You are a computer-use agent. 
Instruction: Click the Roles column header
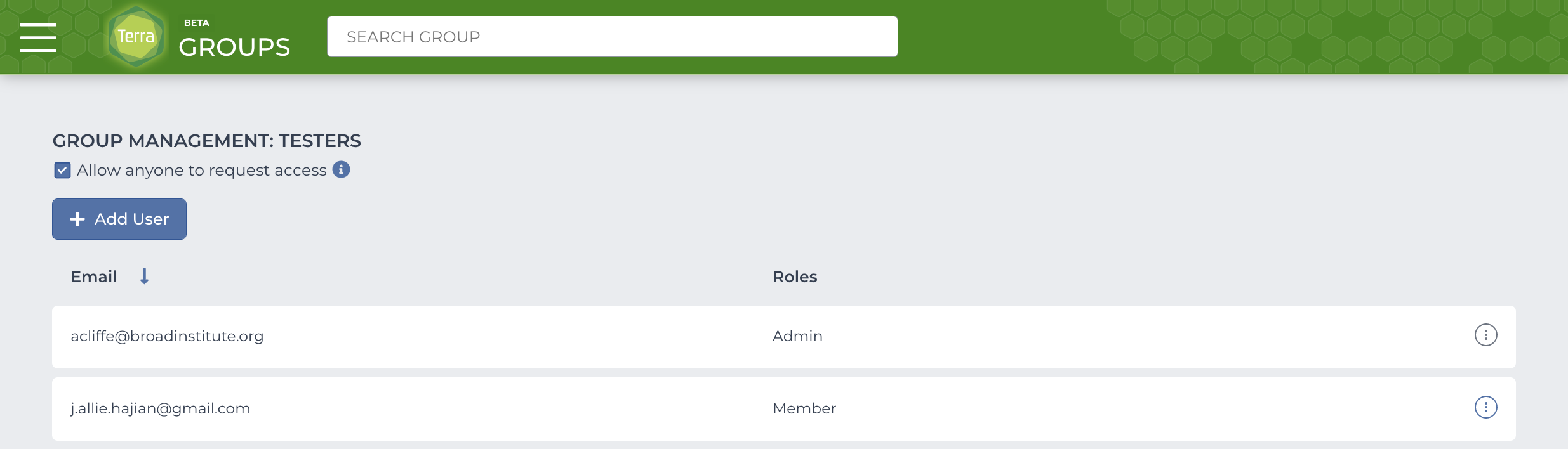[x=795, y=277]
